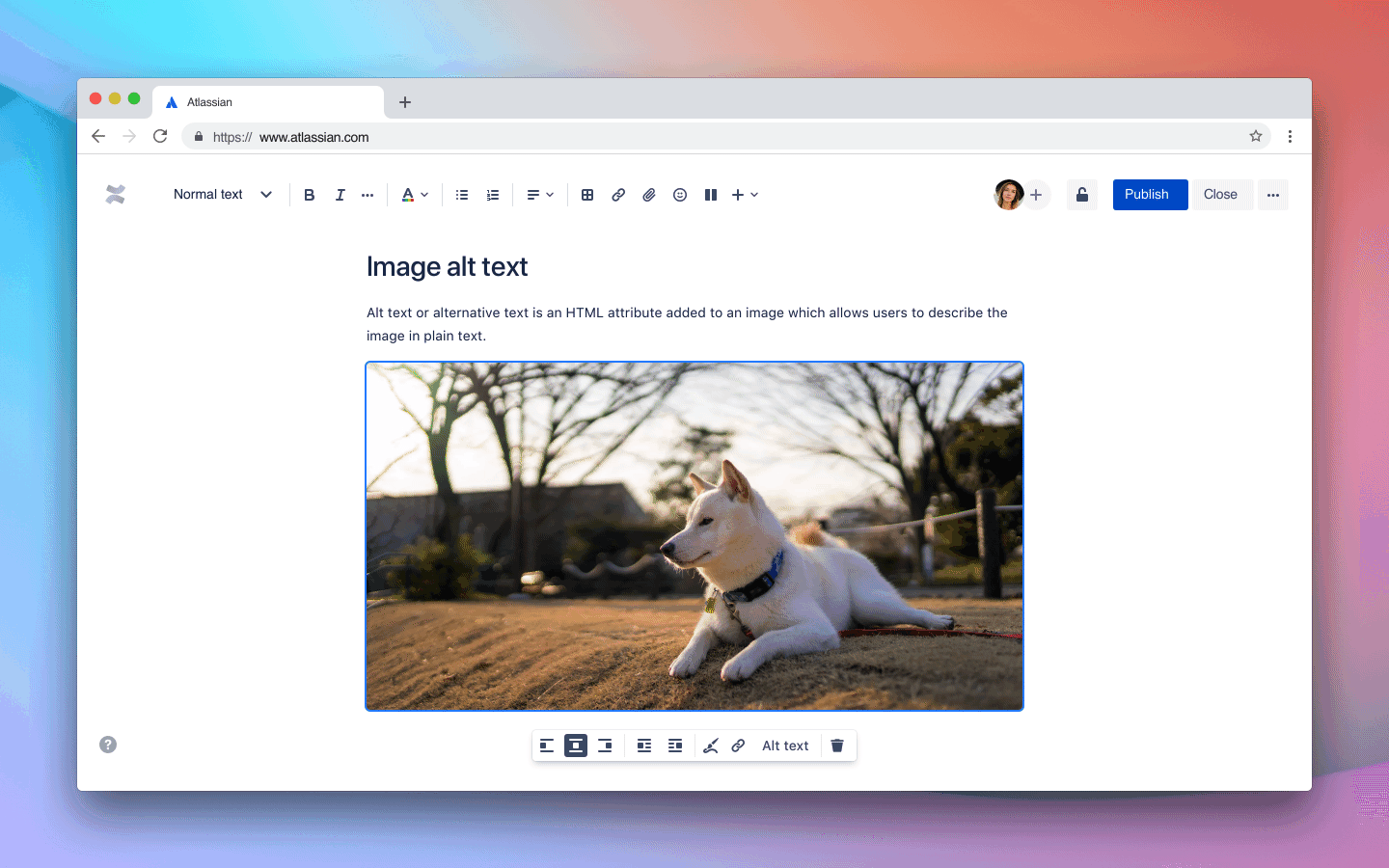Open the Normal text style dropdown
The image size is (1389, 868).
coord(223,195)
